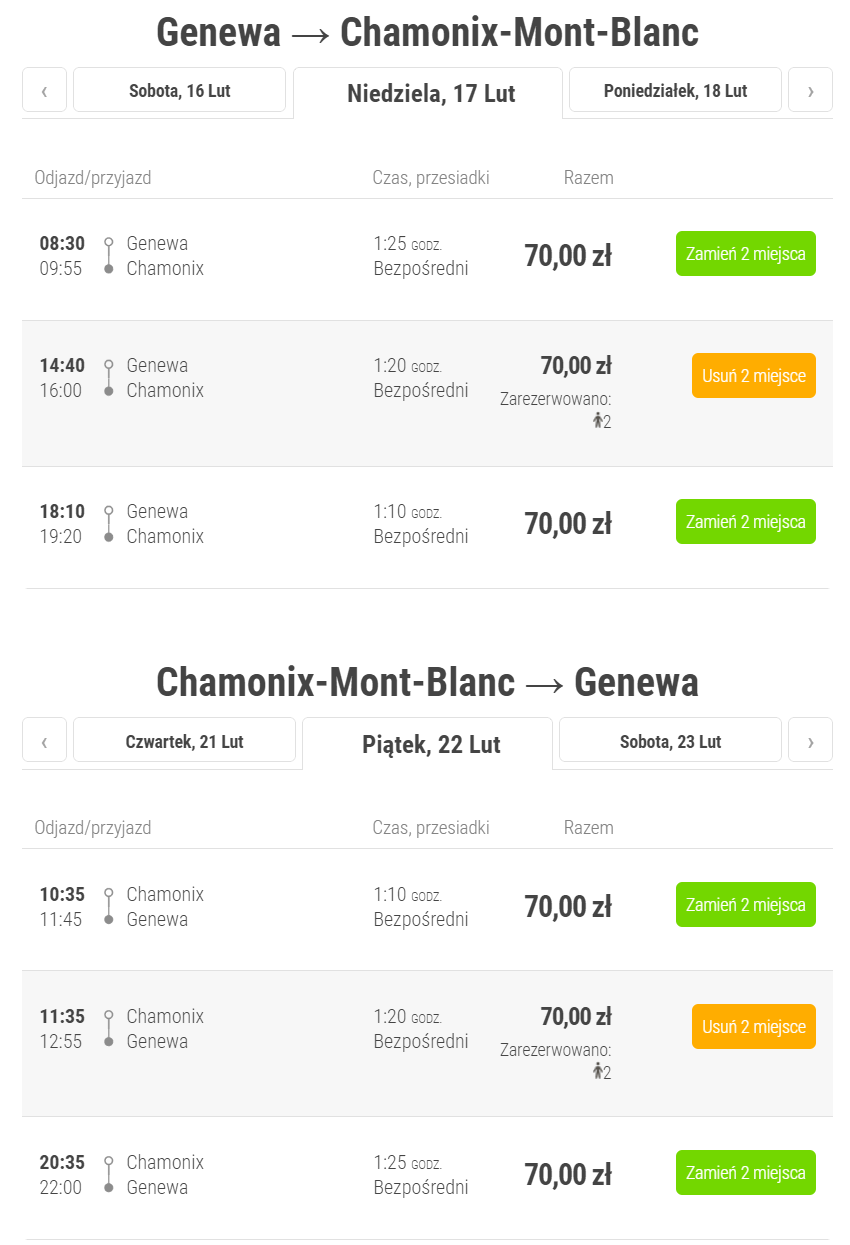Select the Niedziela, 17 Lut tab
850x1245 pixels.
pos(431,94)
